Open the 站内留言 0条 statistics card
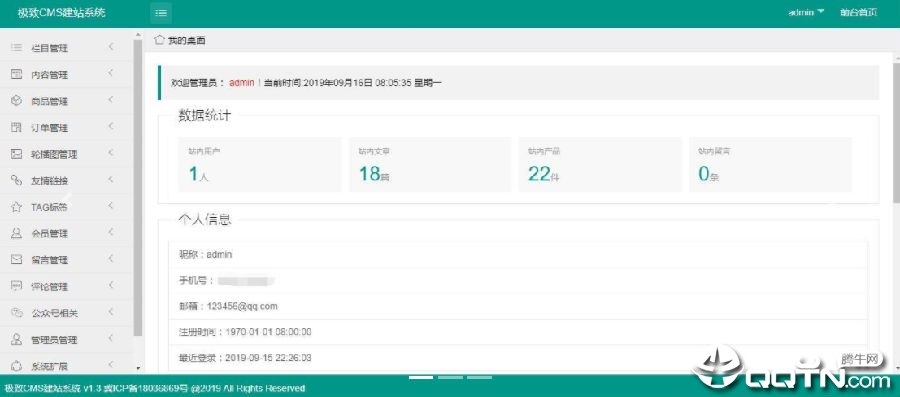Screen dimensions: 900x397 [770, 164]
